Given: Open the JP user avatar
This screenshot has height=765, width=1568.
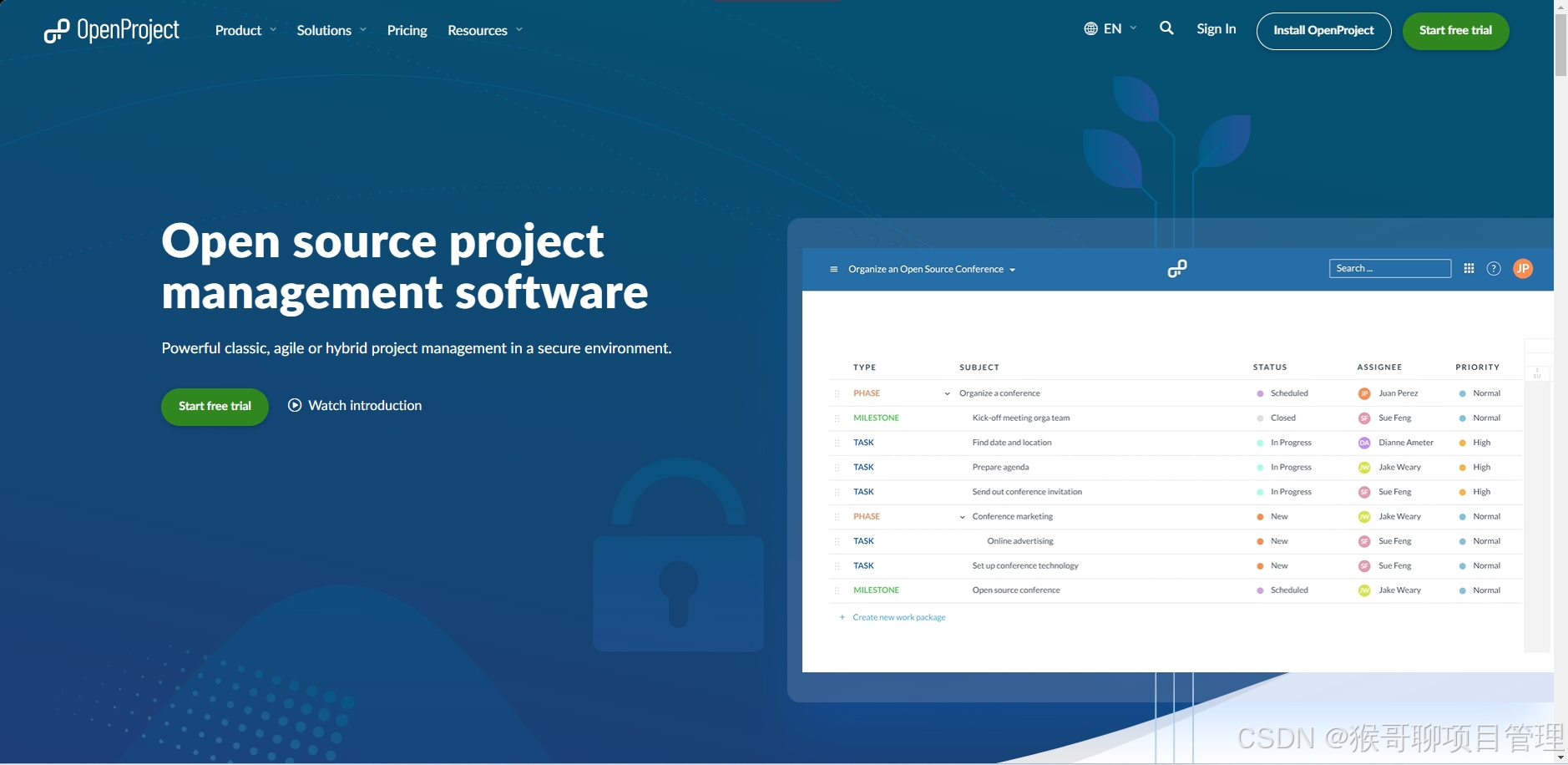Looking at the screenshot, I should click(1523, 268).
